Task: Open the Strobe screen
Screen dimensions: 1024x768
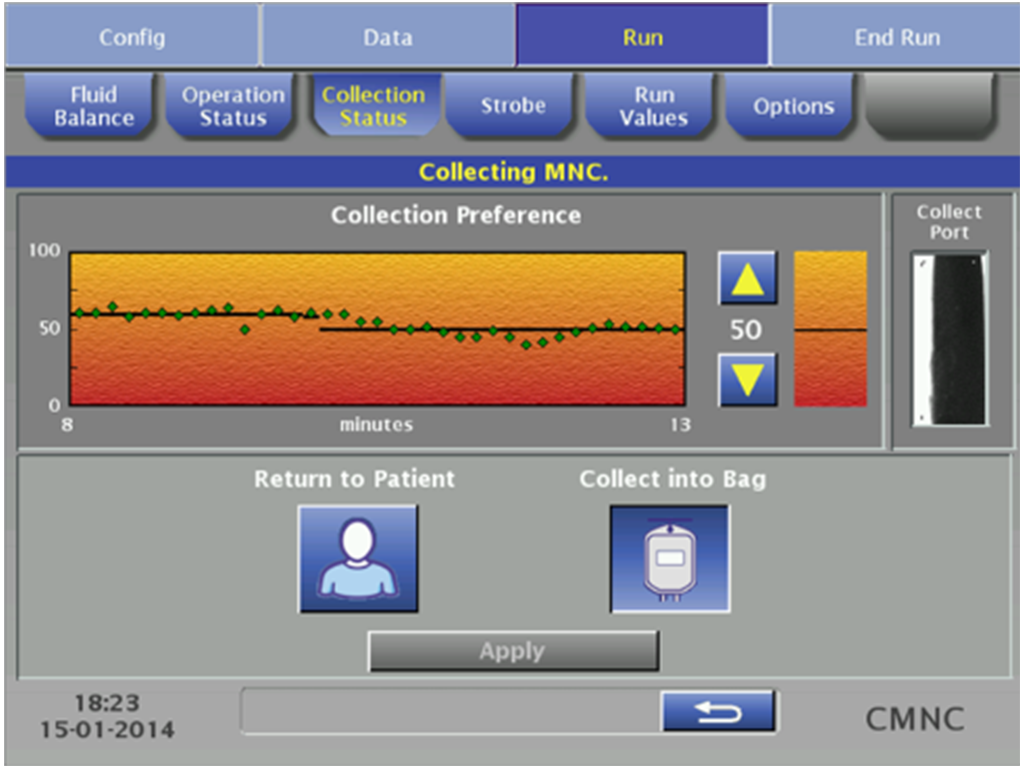Action: coord(511,105)
